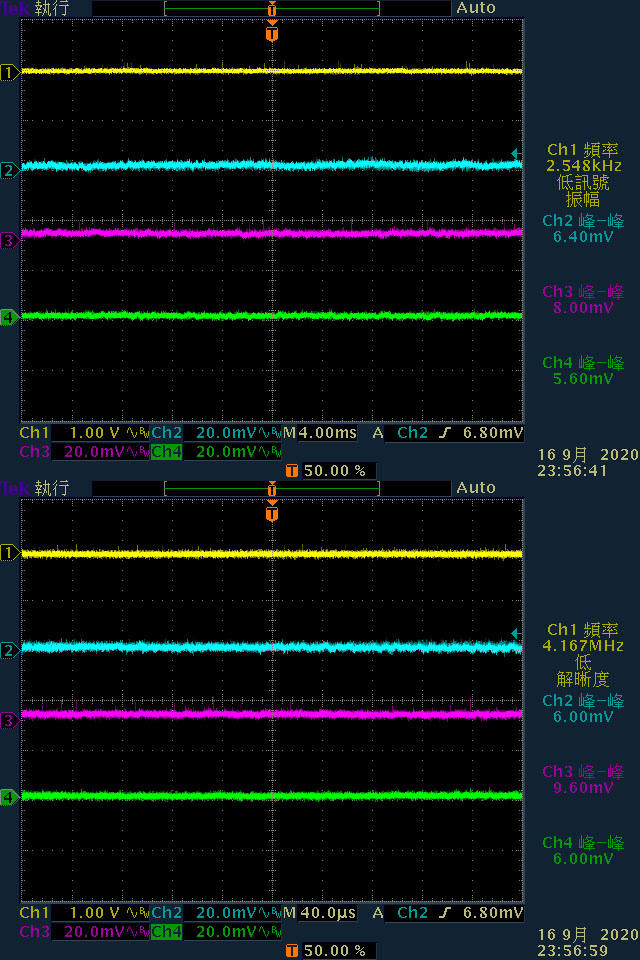This screenshot has height=960, width=640.
Task: Click cyan trigger level arrow in 40.0µs capture
Action: 516,633
